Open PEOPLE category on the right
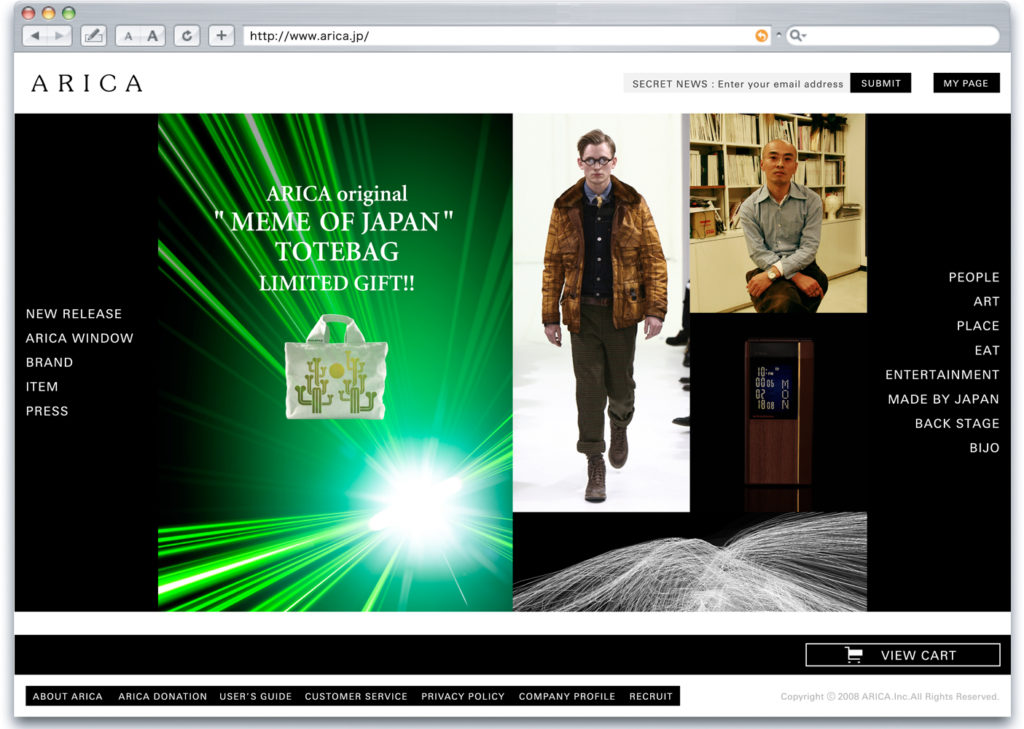 pos(974,277)
